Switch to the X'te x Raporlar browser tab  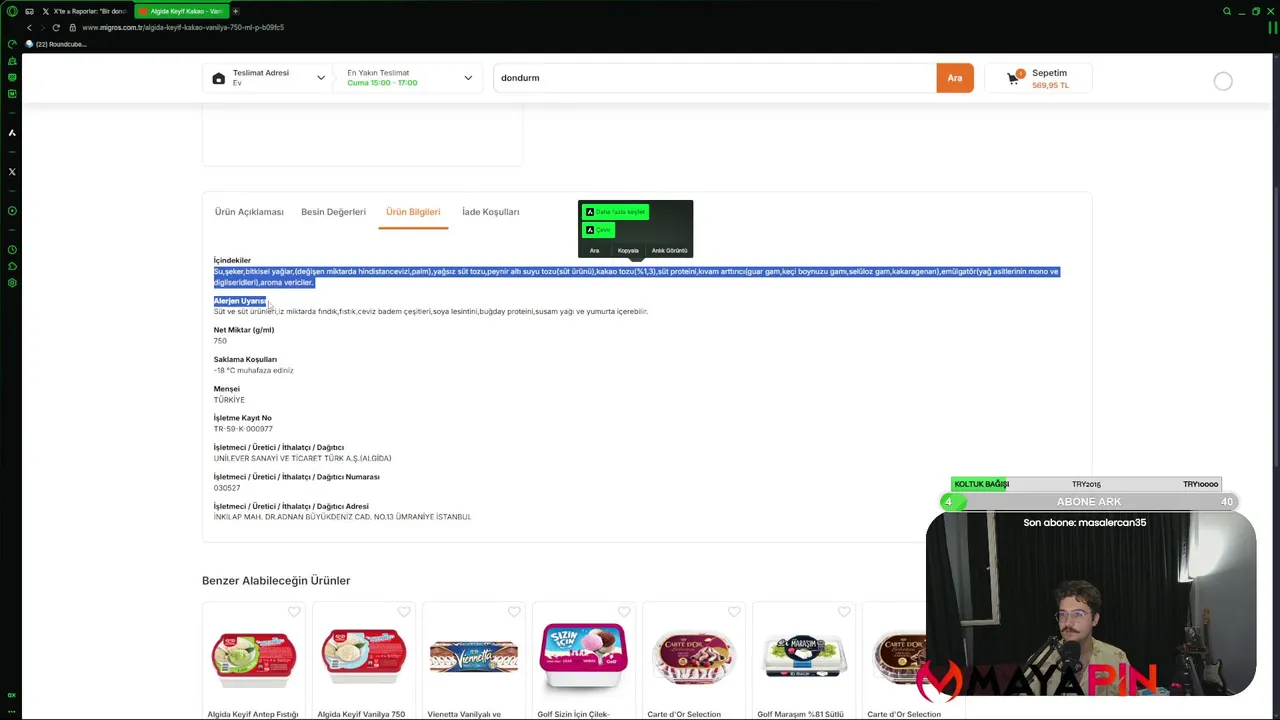(x=84, y=11)
